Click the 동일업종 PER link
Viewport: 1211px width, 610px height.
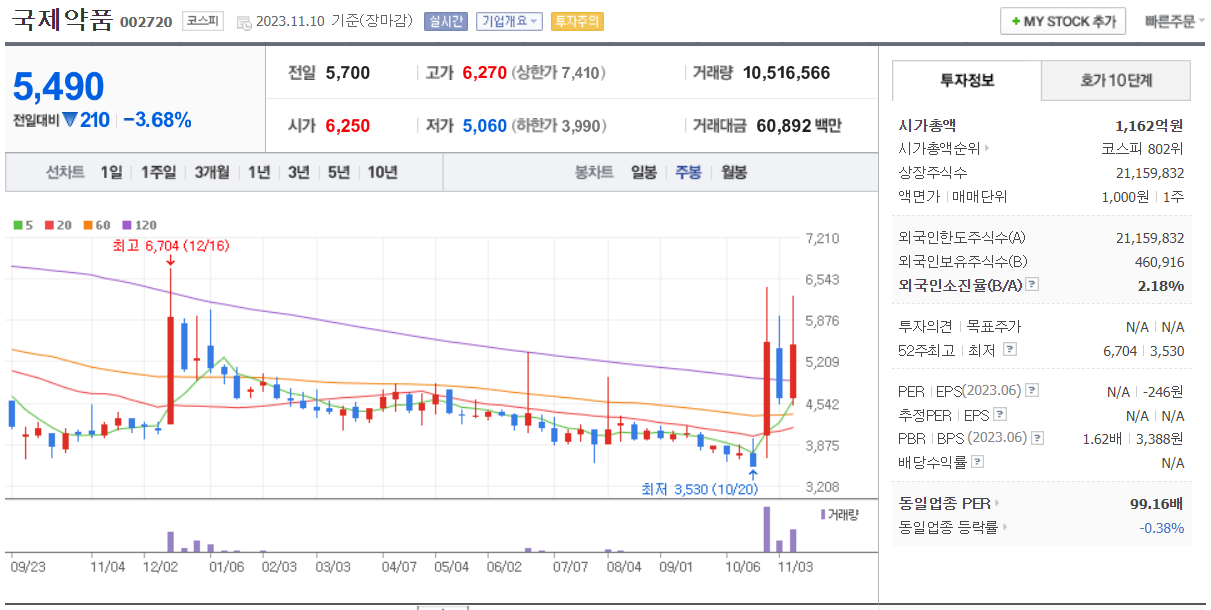pyautogui.click(x=945, y=503)
